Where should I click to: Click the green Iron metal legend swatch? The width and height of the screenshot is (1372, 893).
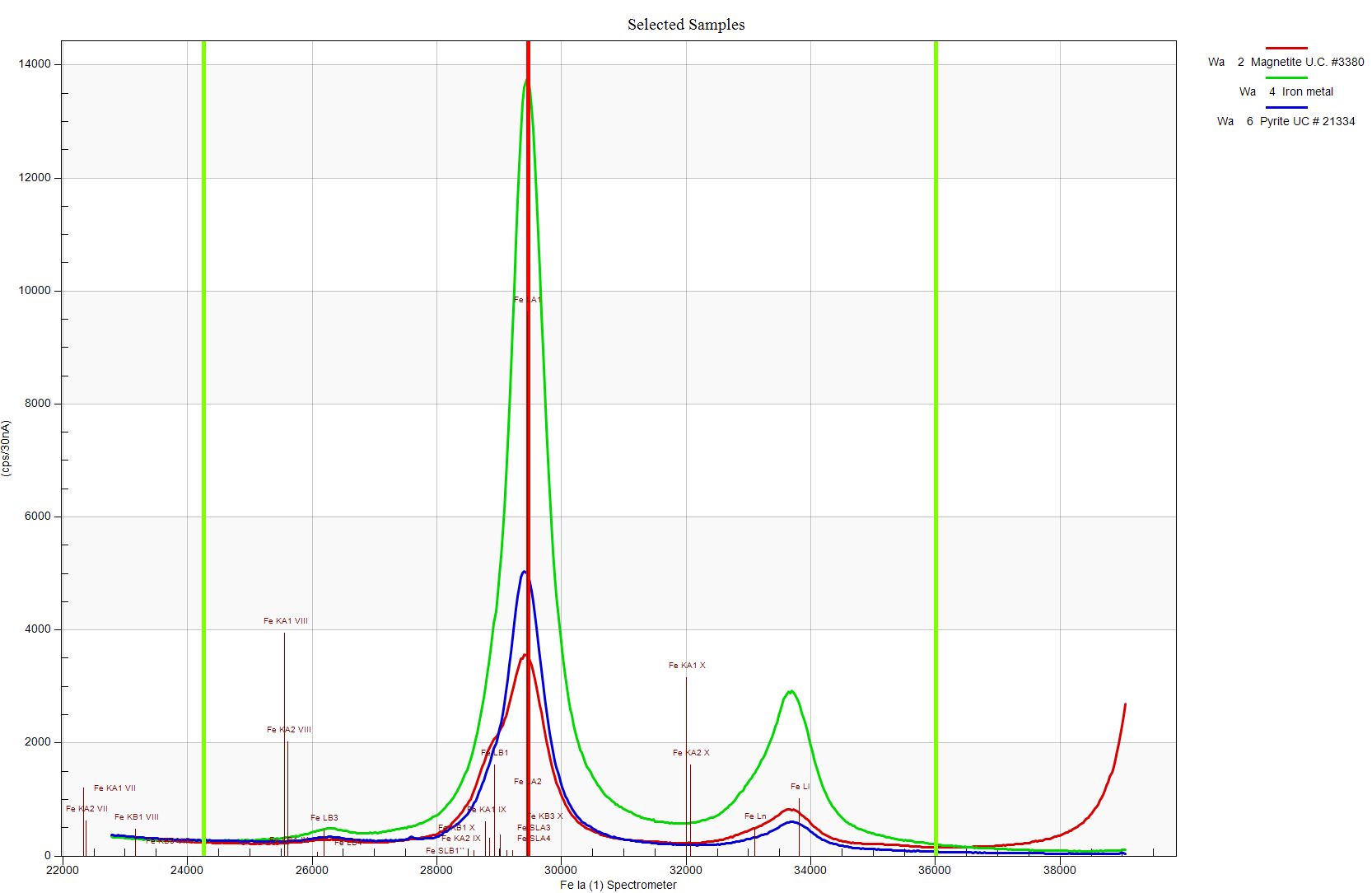tap(1286, 78)
